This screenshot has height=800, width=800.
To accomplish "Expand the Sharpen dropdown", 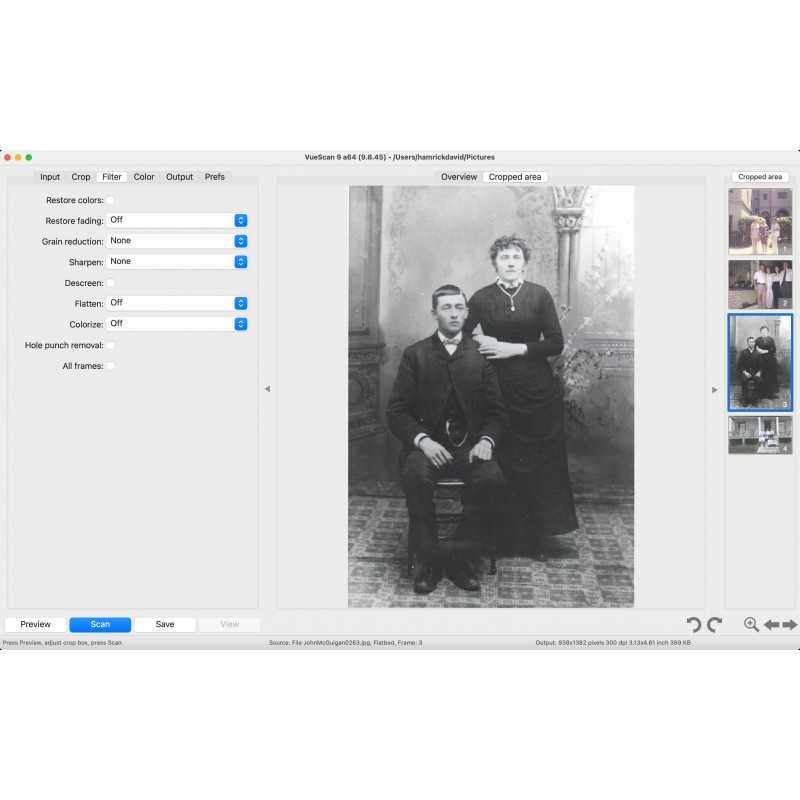I will 177,262.
